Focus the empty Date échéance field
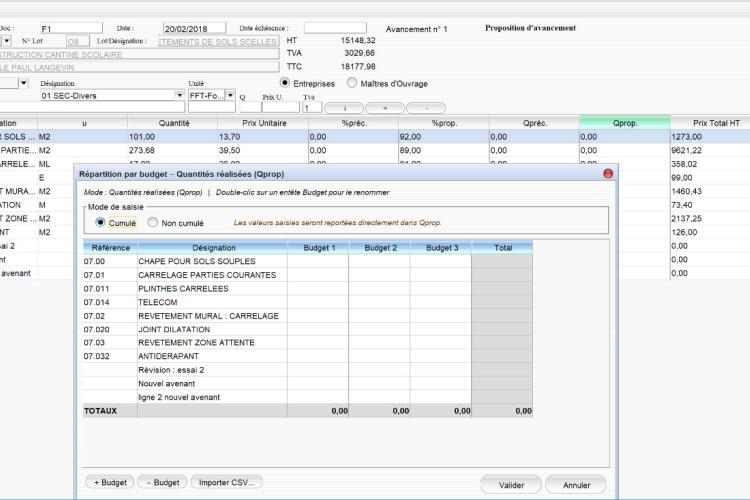Viewport: 750px width, 500px height. pyautogui.click(x=335, y=28)
